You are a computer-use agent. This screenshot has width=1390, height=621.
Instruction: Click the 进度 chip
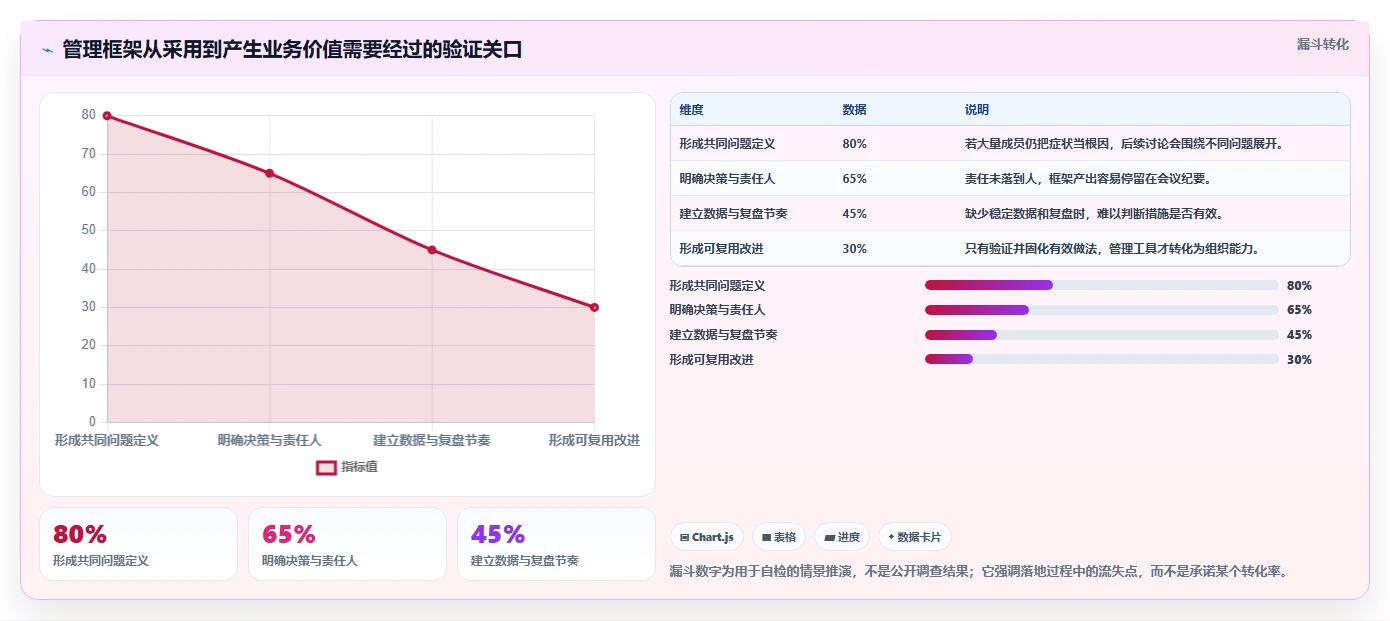[842, 537]
